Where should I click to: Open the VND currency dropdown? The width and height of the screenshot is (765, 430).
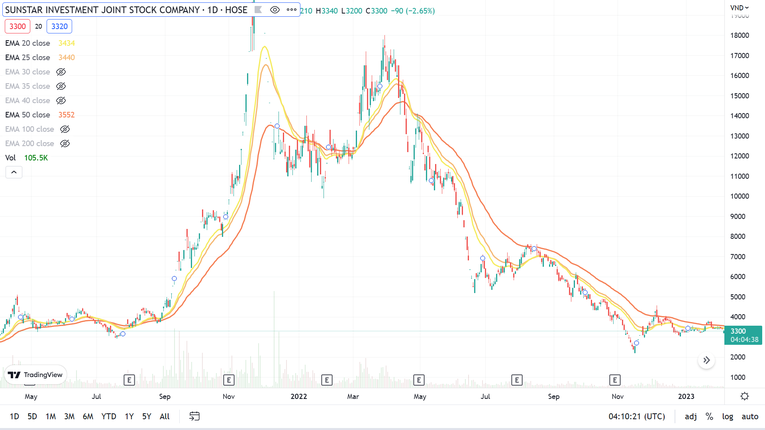(x=739, y=7)
